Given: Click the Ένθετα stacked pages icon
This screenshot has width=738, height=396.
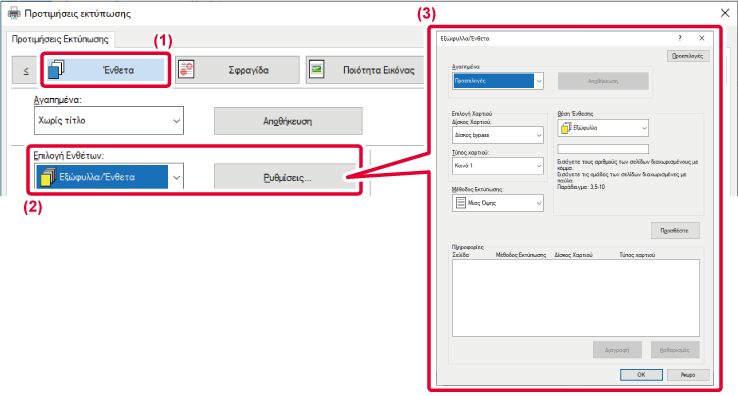Looking at the screenshot, I should [x=56, y=69].
